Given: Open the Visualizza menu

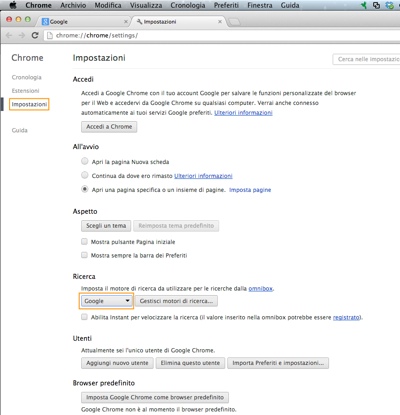Looking at the screenshot, I should coord(146,5).
